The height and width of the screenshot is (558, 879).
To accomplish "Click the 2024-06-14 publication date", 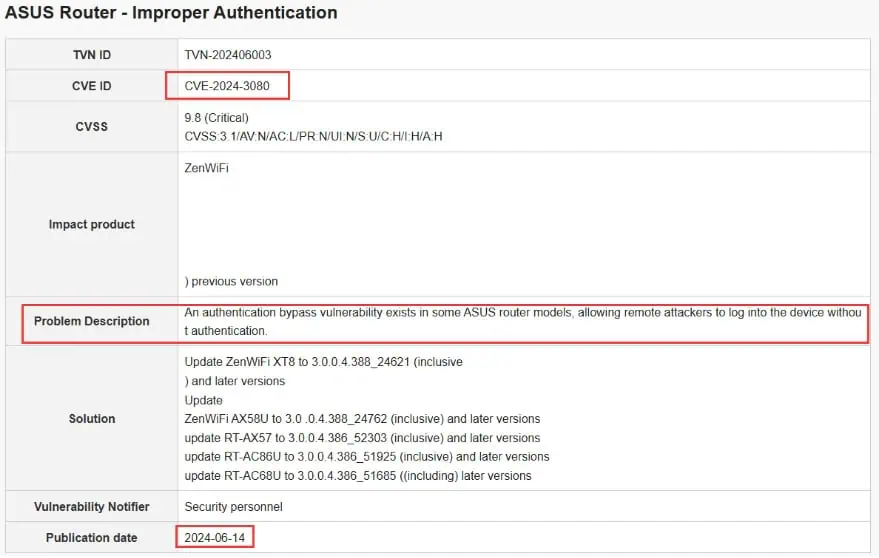I will (x=214, y=538).
